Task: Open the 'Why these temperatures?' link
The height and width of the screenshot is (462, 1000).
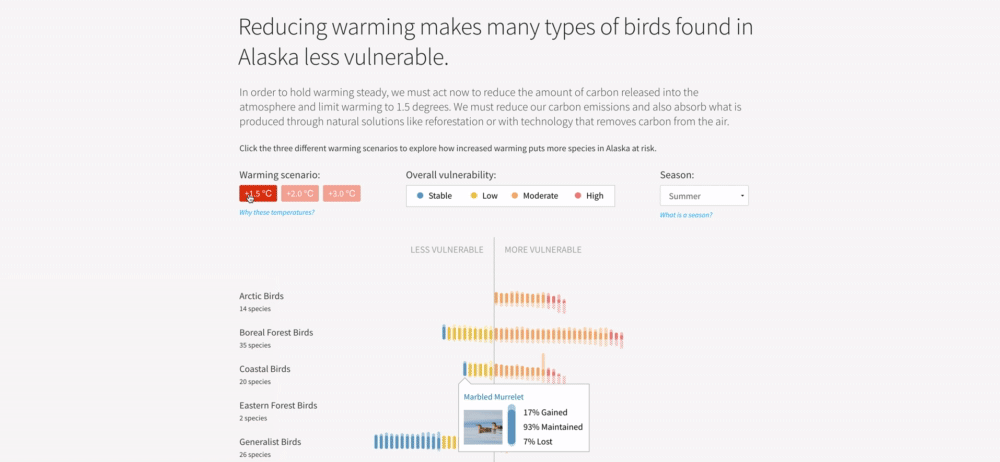Action: [277, 213]
